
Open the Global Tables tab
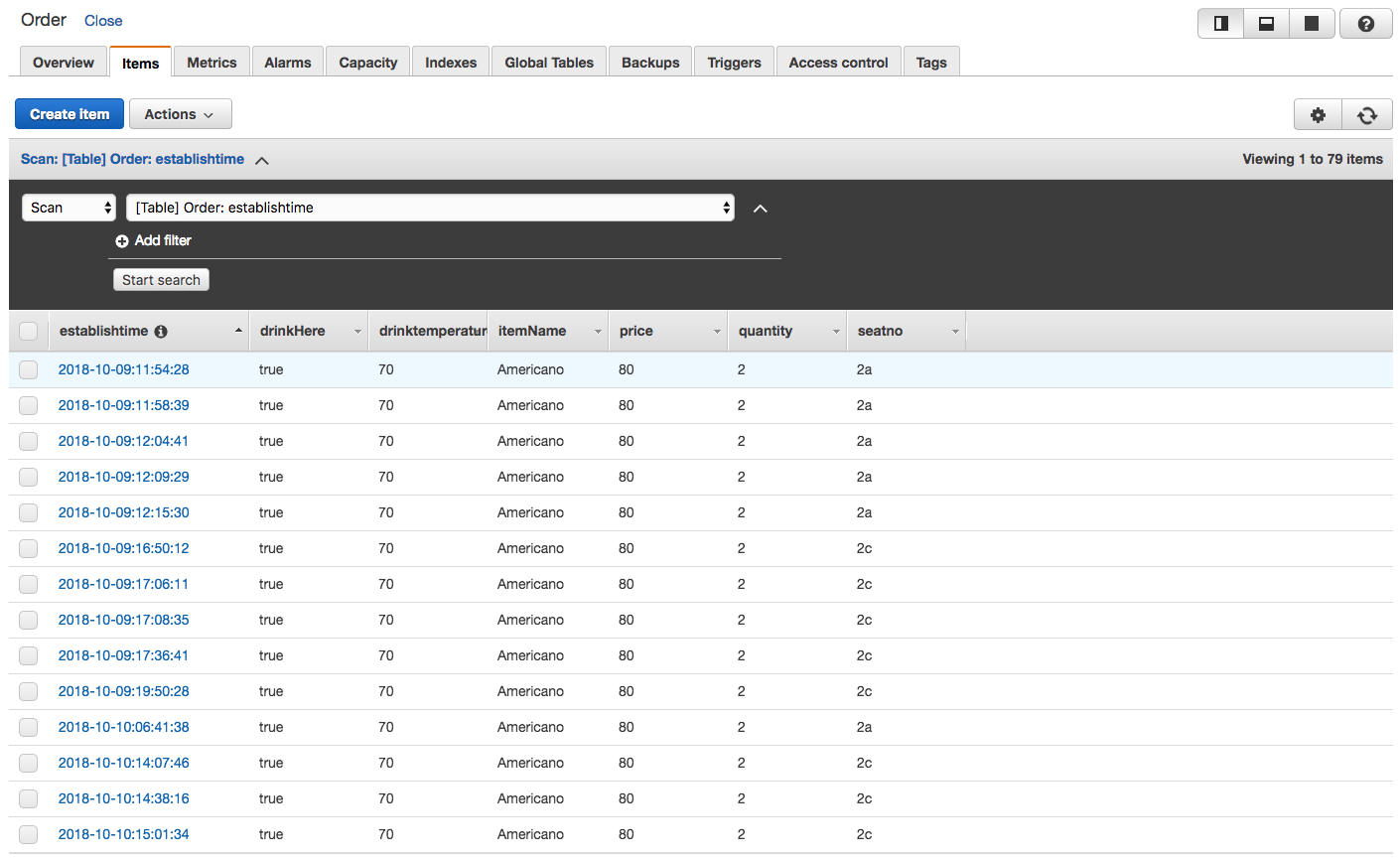[548, 63]
